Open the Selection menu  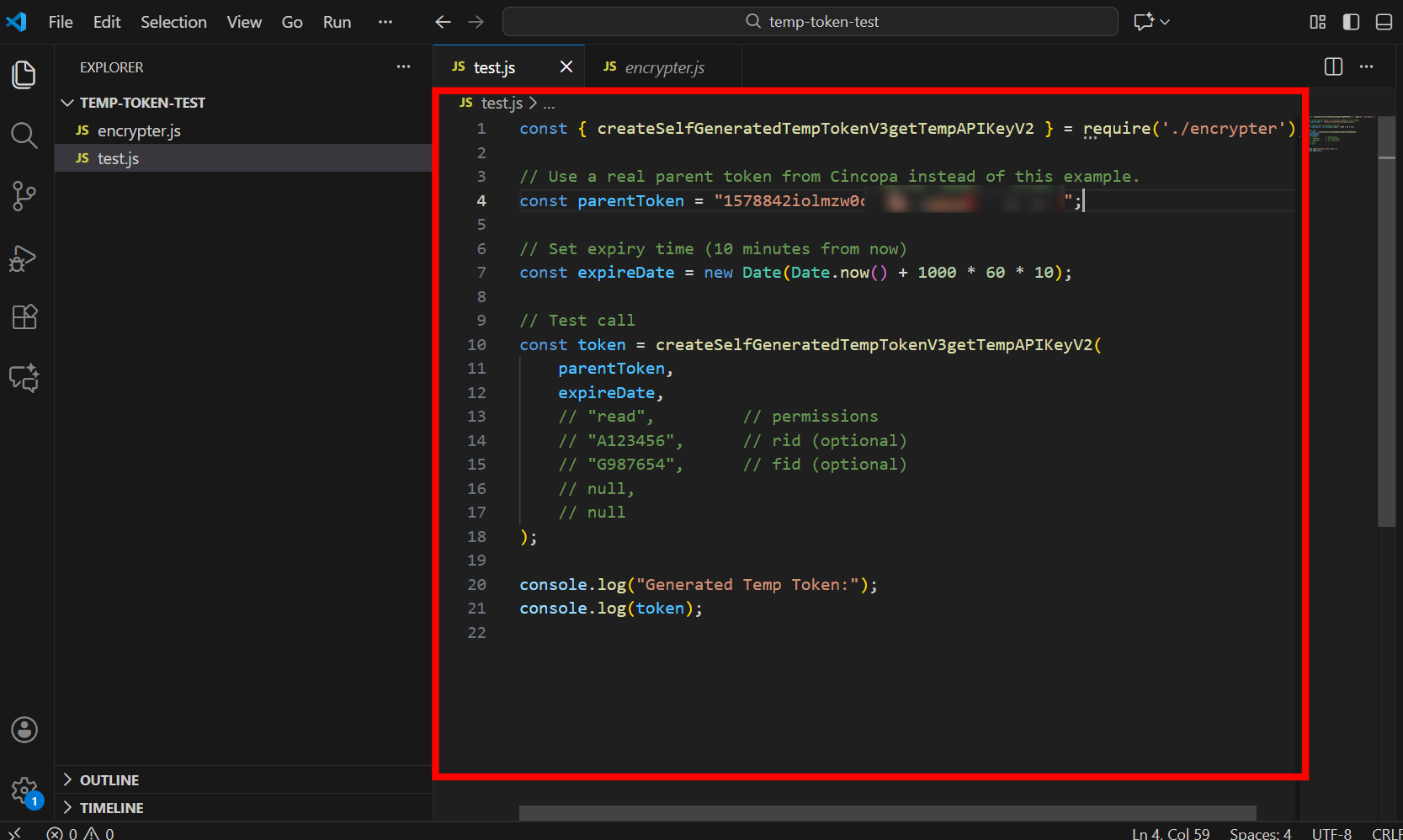coord(173,22)
